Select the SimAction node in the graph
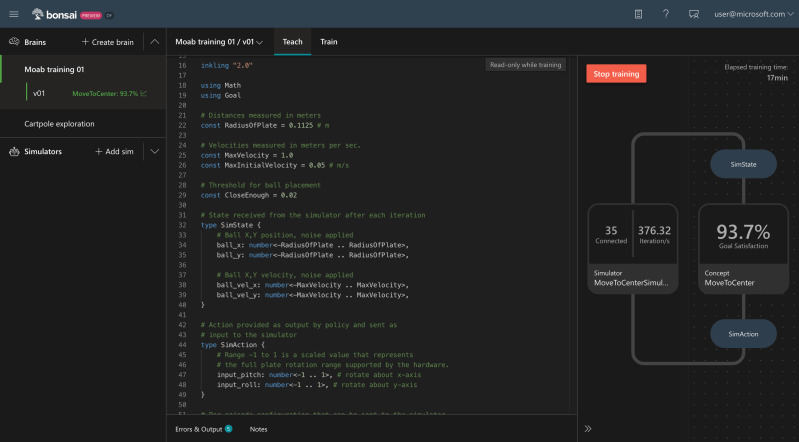Viewport: 799px width, 442px height. tap(743, 334)
